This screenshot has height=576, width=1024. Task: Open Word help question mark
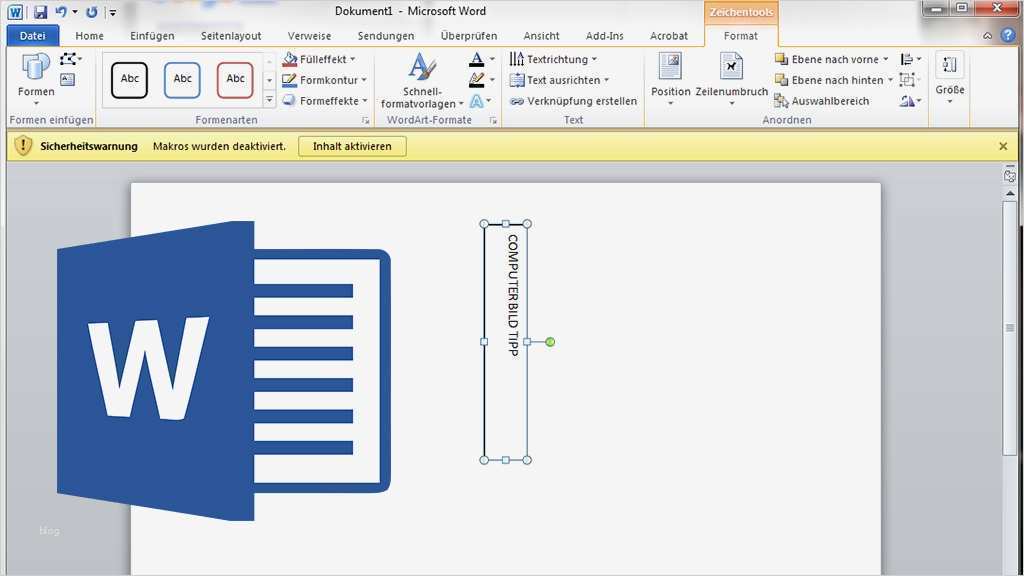coord(1008,35)
